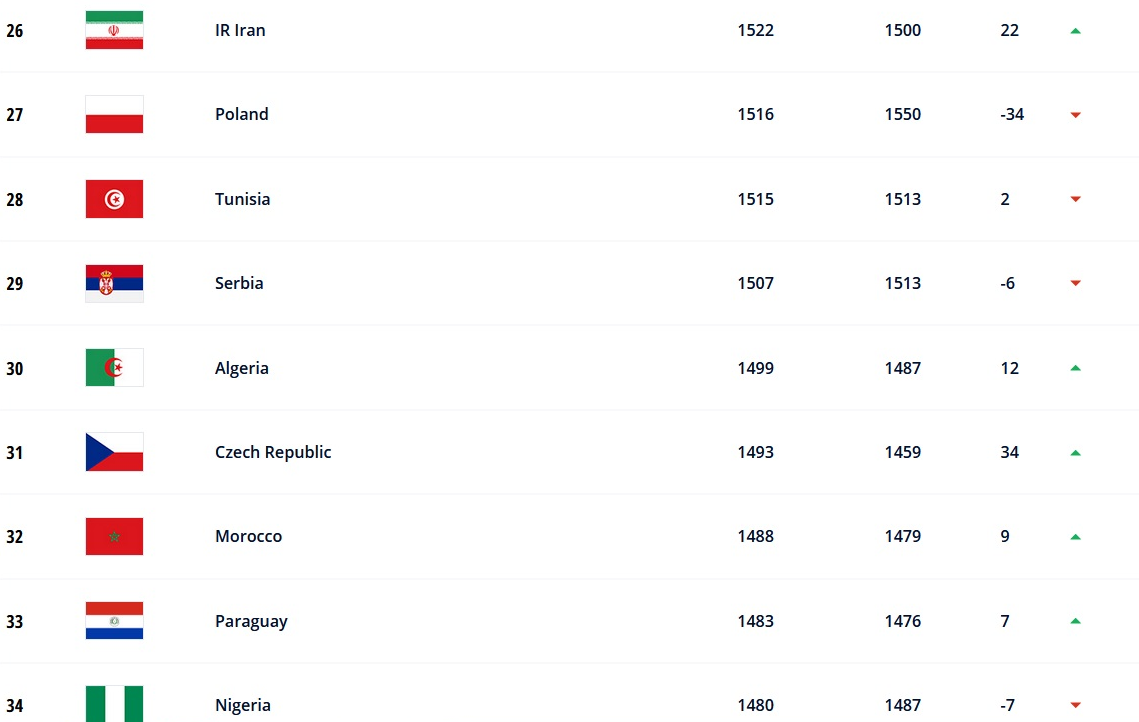
Task: Click the IR Iran flag icon
Action: [x=114, y=30]
